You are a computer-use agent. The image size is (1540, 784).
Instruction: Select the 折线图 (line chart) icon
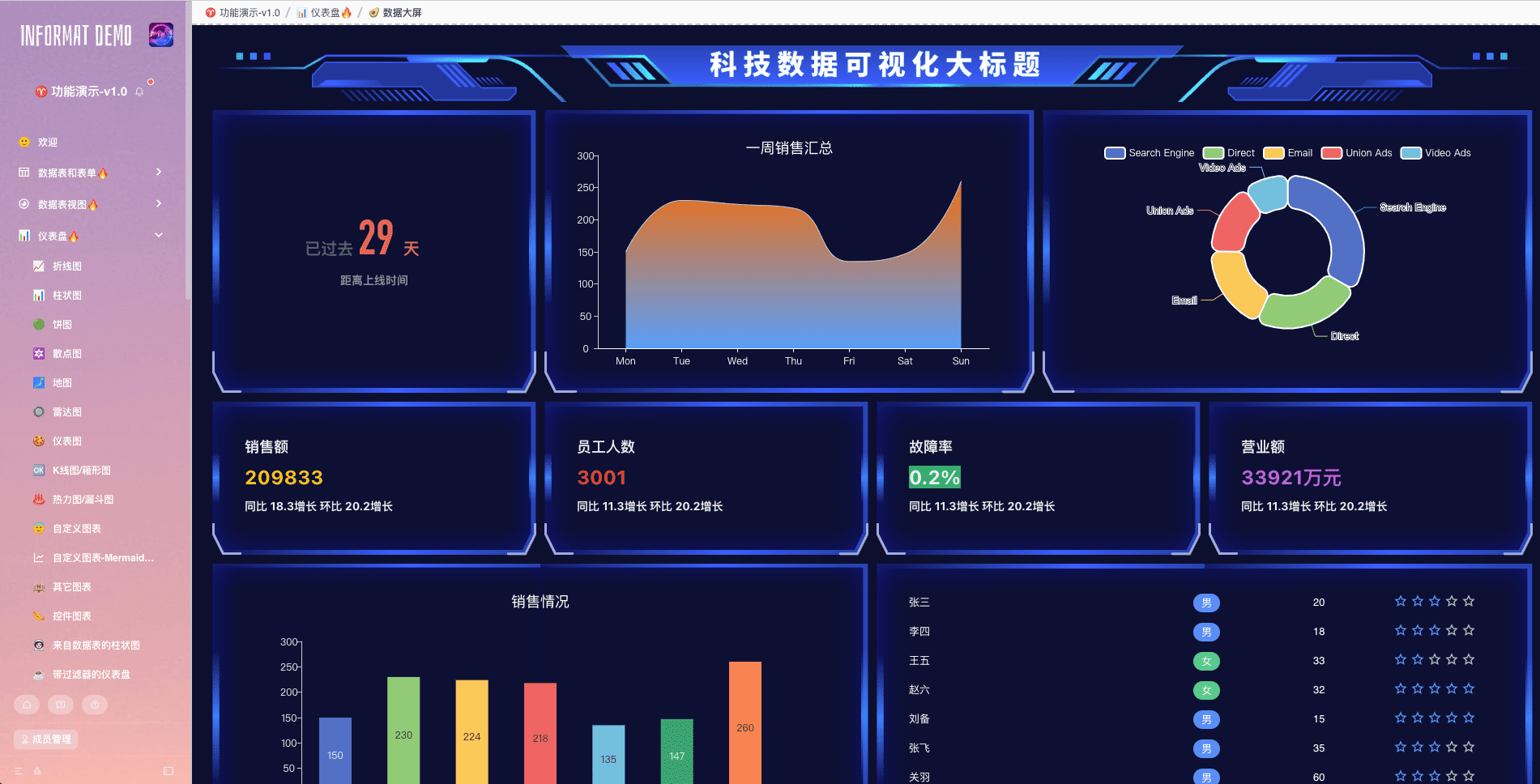39,266
